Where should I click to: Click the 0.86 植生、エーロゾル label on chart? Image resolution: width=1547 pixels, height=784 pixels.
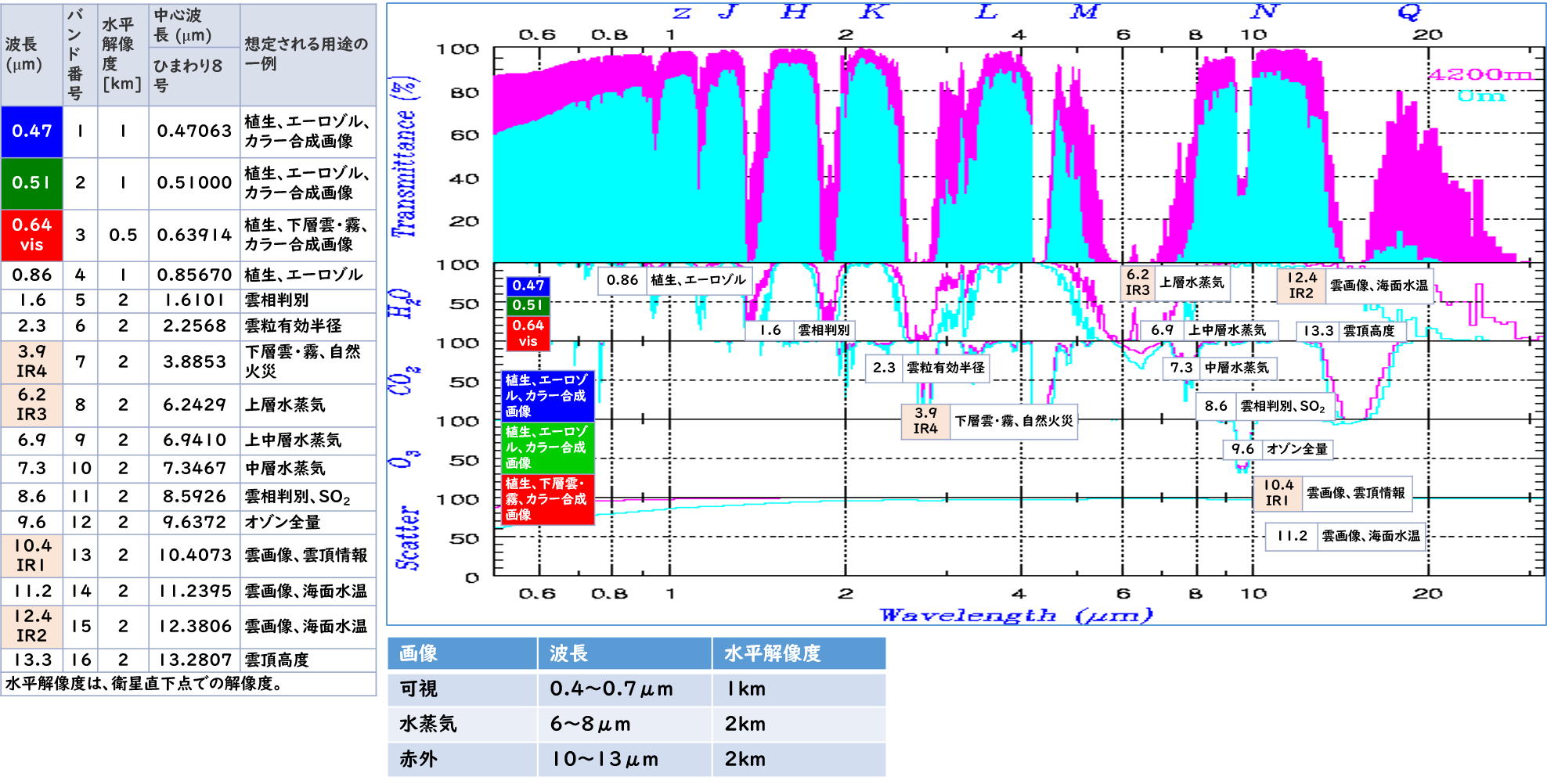pyautogui.click(x=675, y=280)
